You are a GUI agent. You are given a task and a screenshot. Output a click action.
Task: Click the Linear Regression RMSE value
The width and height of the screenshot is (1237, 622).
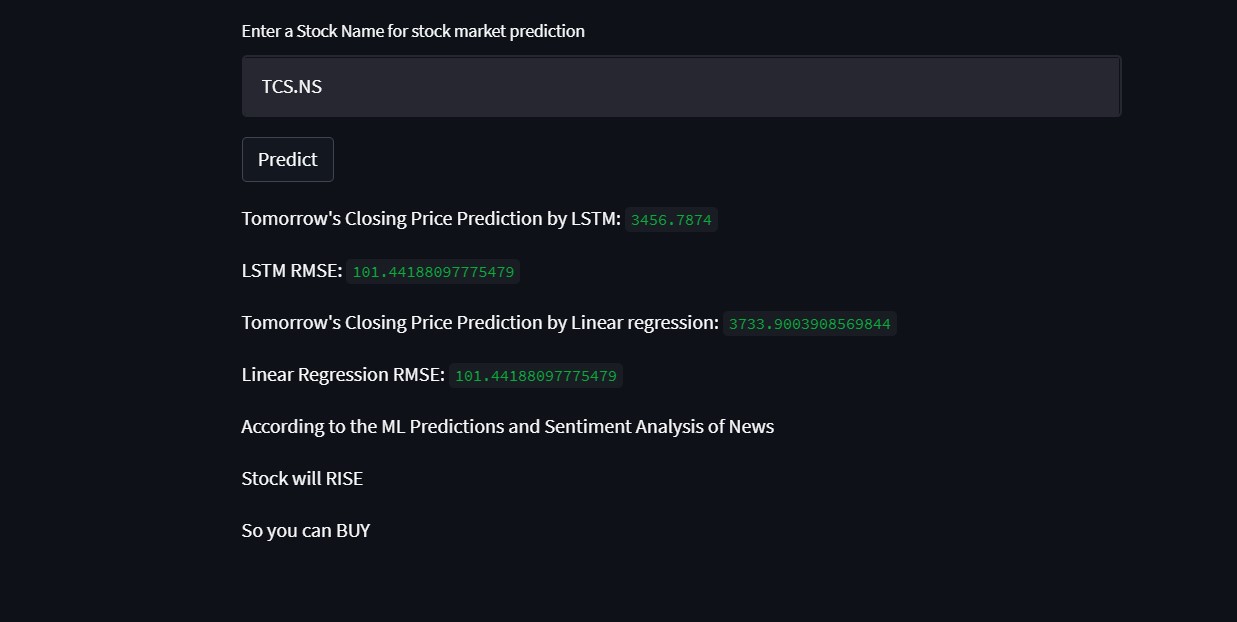click(x=536, y=375)
